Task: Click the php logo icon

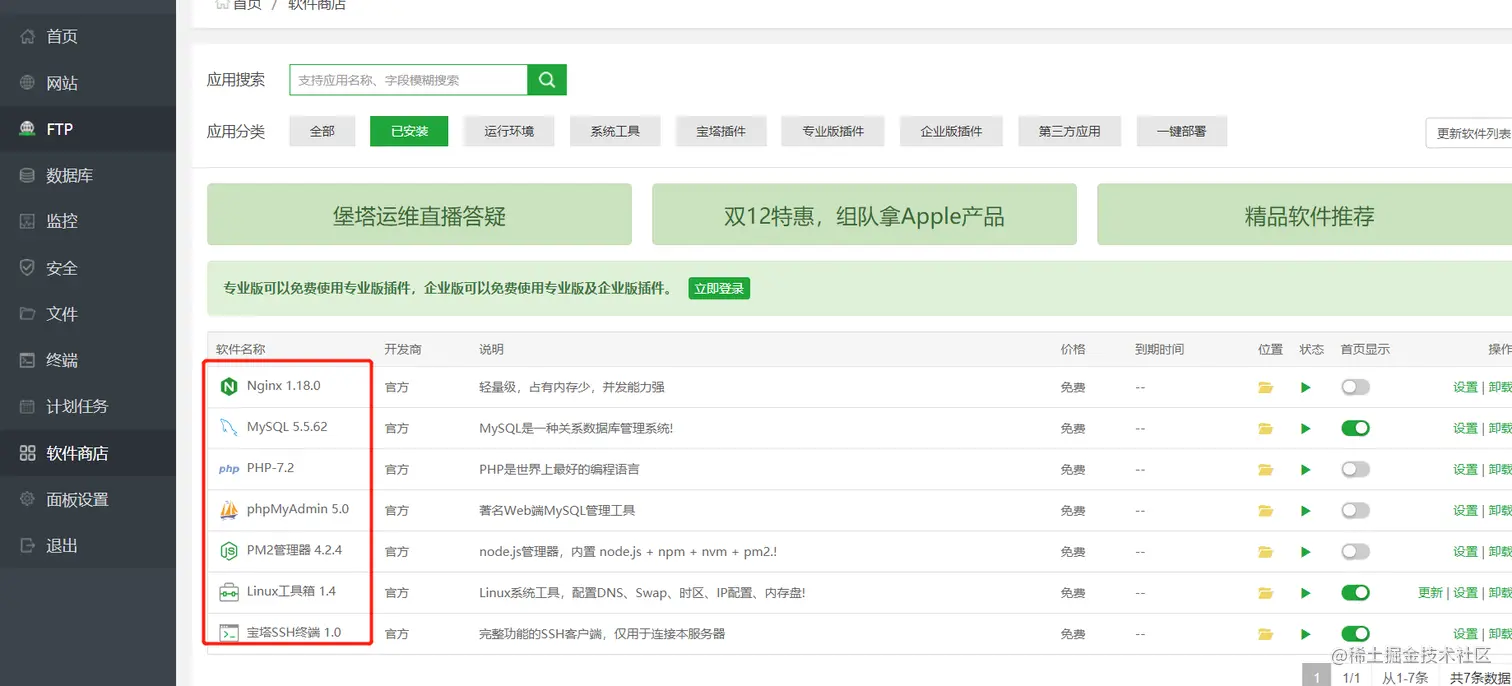Action: 229,469
